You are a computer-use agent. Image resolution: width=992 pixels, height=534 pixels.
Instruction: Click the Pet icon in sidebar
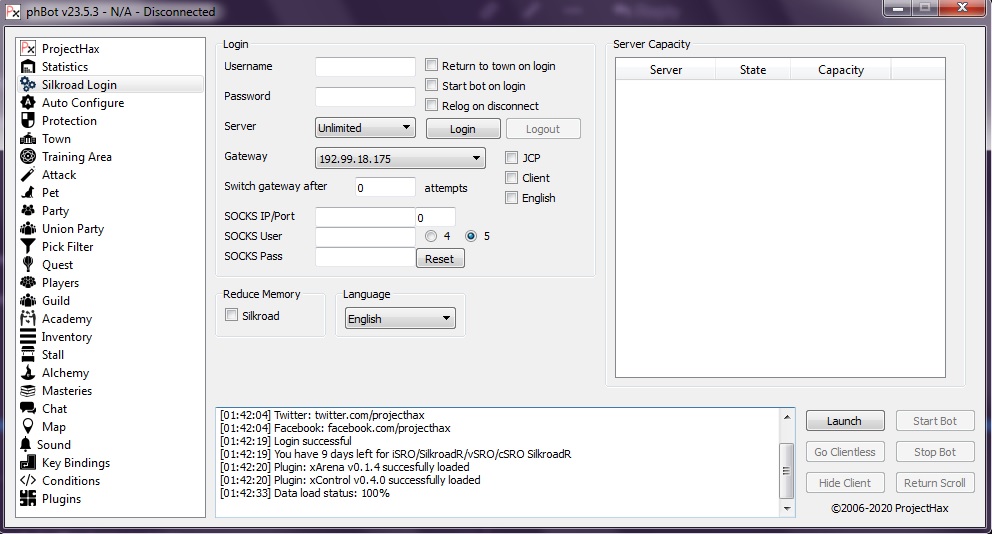click(28, 193)
